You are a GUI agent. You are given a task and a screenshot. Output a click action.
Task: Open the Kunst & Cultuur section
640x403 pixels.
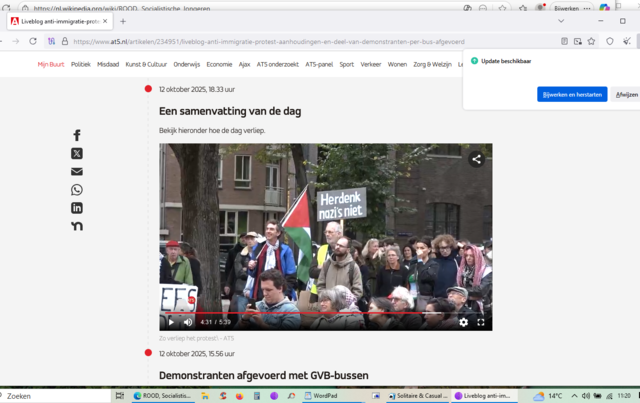click(x=146, y=64)
